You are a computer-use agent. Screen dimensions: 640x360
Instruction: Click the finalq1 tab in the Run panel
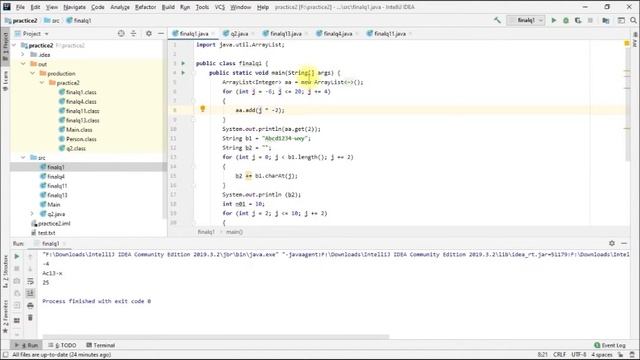point(51,243)
